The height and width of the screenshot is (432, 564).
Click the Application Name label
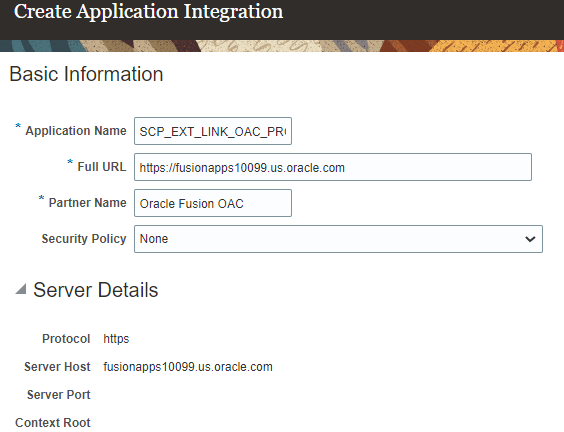click(76, 131)
